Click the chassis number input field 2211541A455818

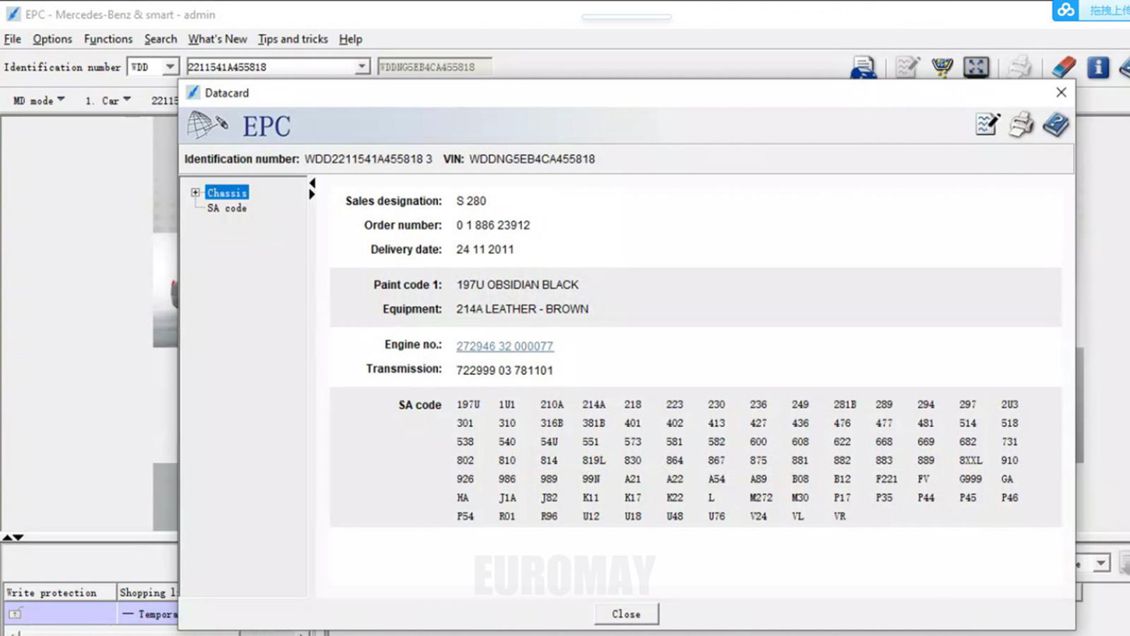[271, 66]
